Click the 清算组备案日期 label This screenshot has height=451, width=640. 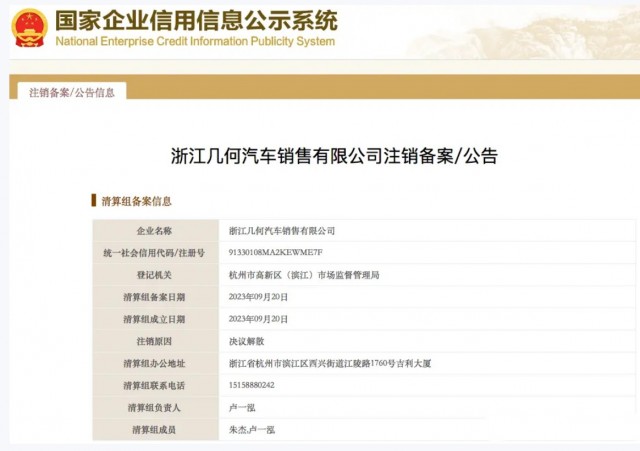(154, 297)
